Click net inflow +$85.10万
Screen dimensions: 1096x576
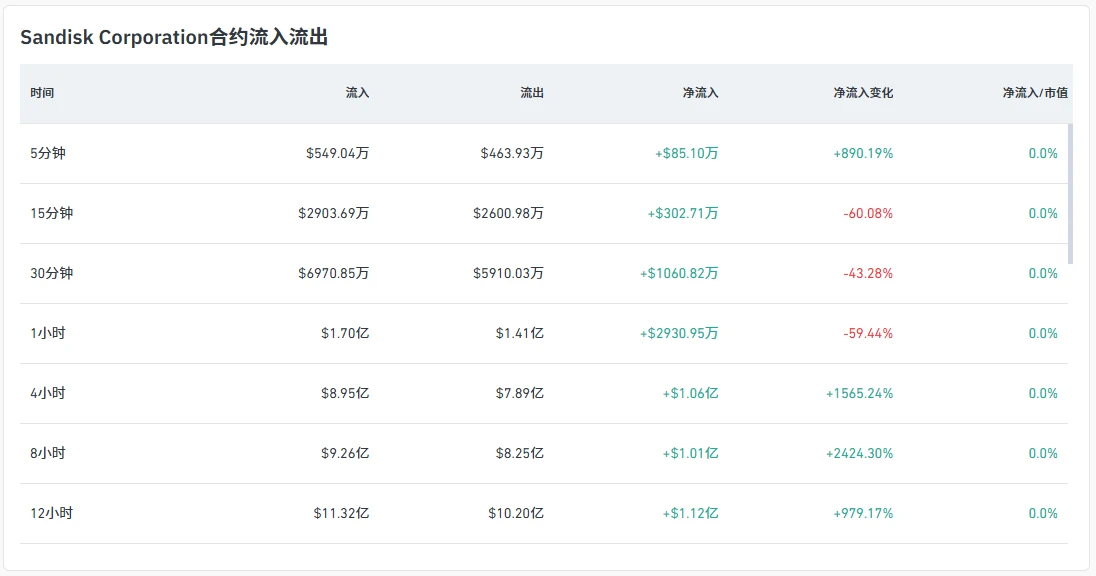686,153
